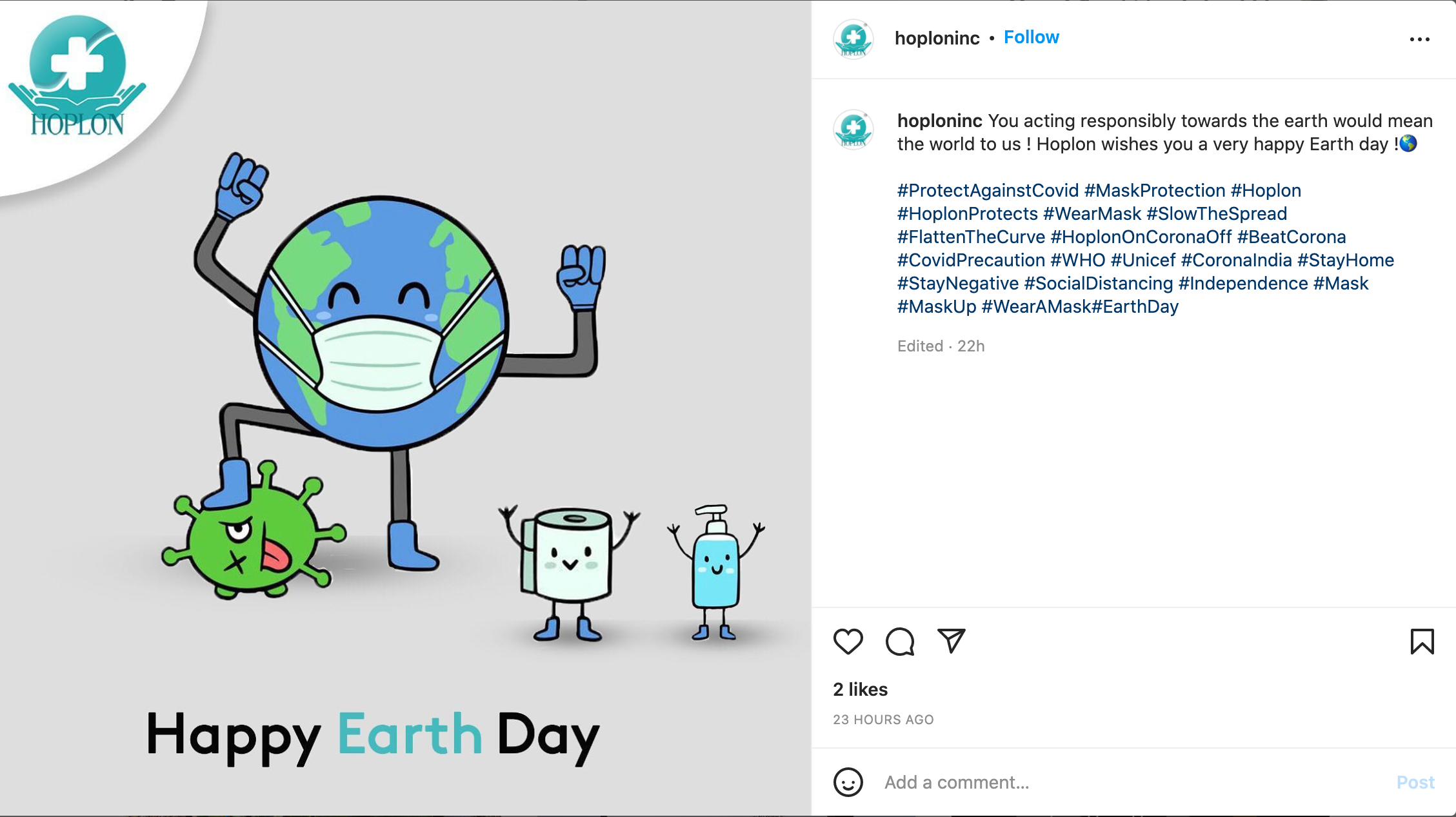1456x817 pixels.
Task: Share the post with the paper plane icon
Action: pyautogui.click(x=951, y=640)
